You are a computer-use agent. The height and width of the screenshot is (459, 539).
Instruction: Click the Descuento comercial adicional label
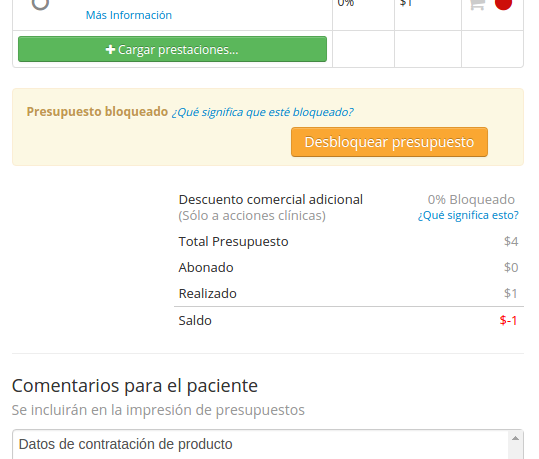tap(271, 199)
